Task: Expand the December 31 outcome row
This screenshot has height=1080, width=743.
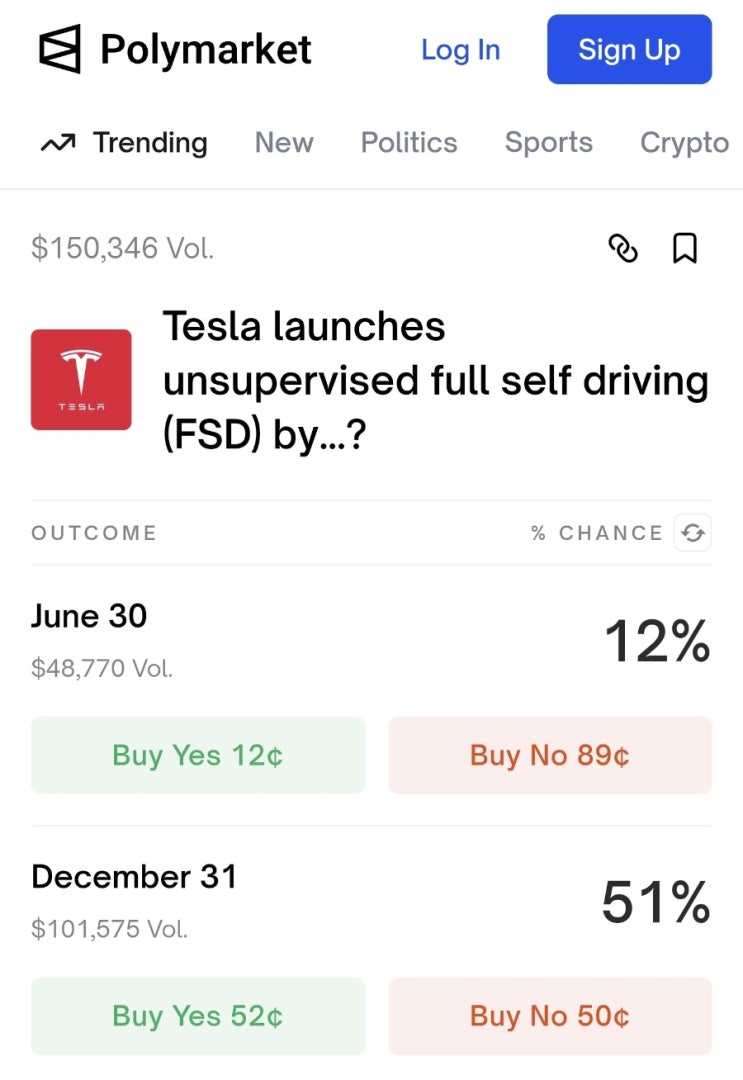Action: click(300, 900)
